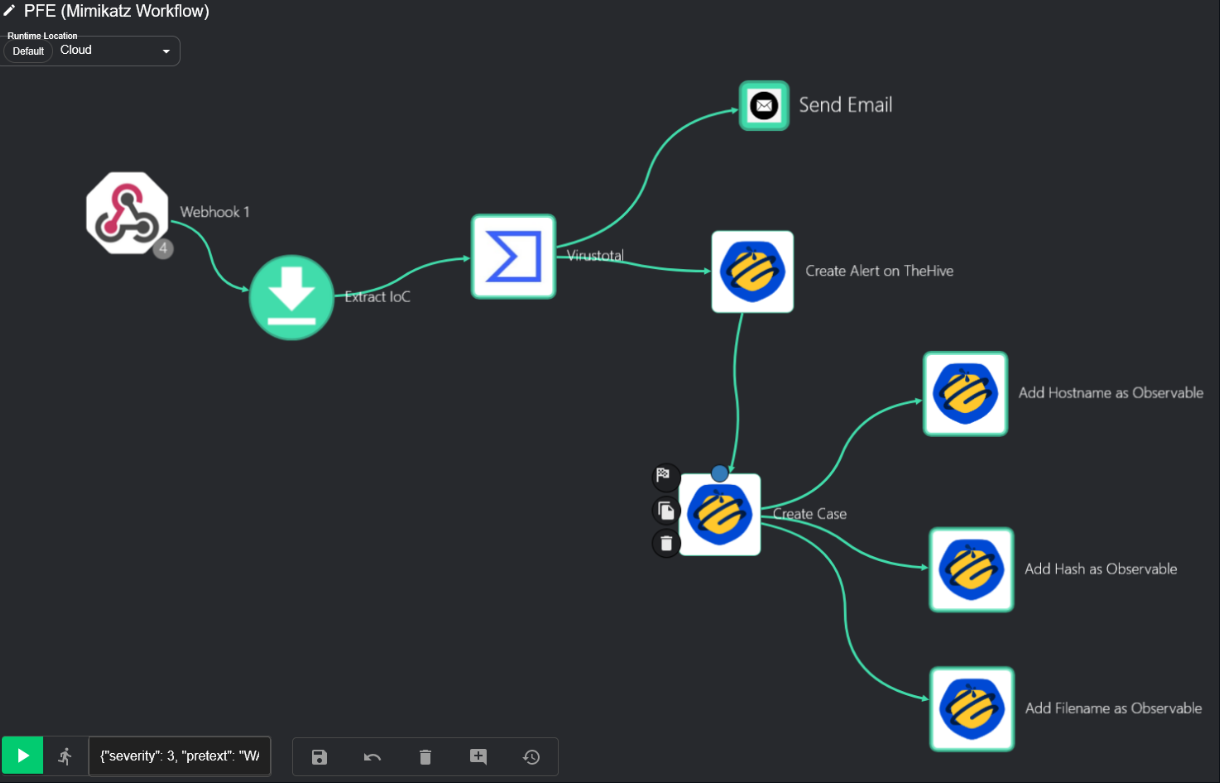
Task: Click the Default runtime location chip
Action: tap(28, 51)
